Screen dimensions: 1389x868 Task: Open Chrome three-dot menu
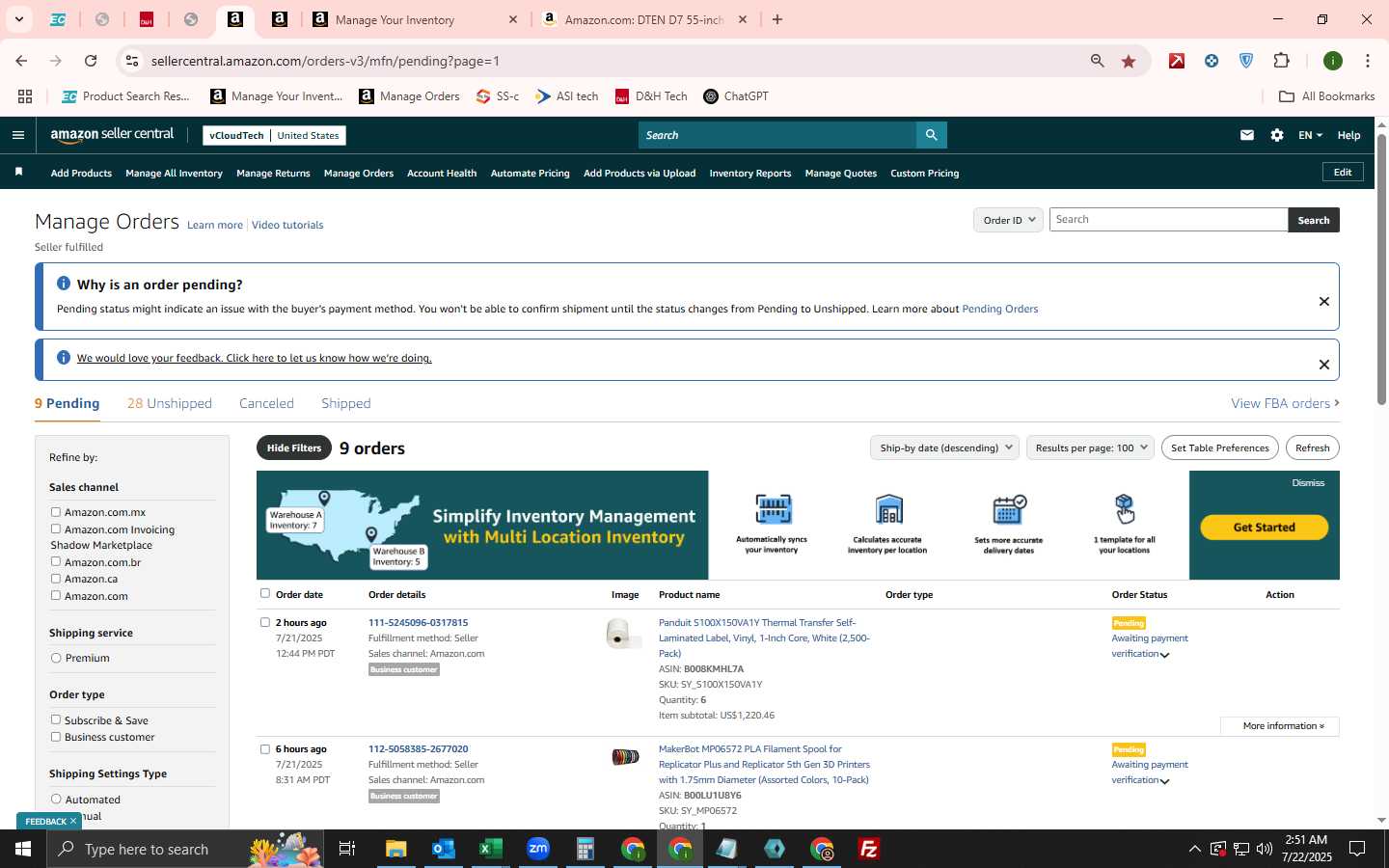click(x=1368, y=61)
